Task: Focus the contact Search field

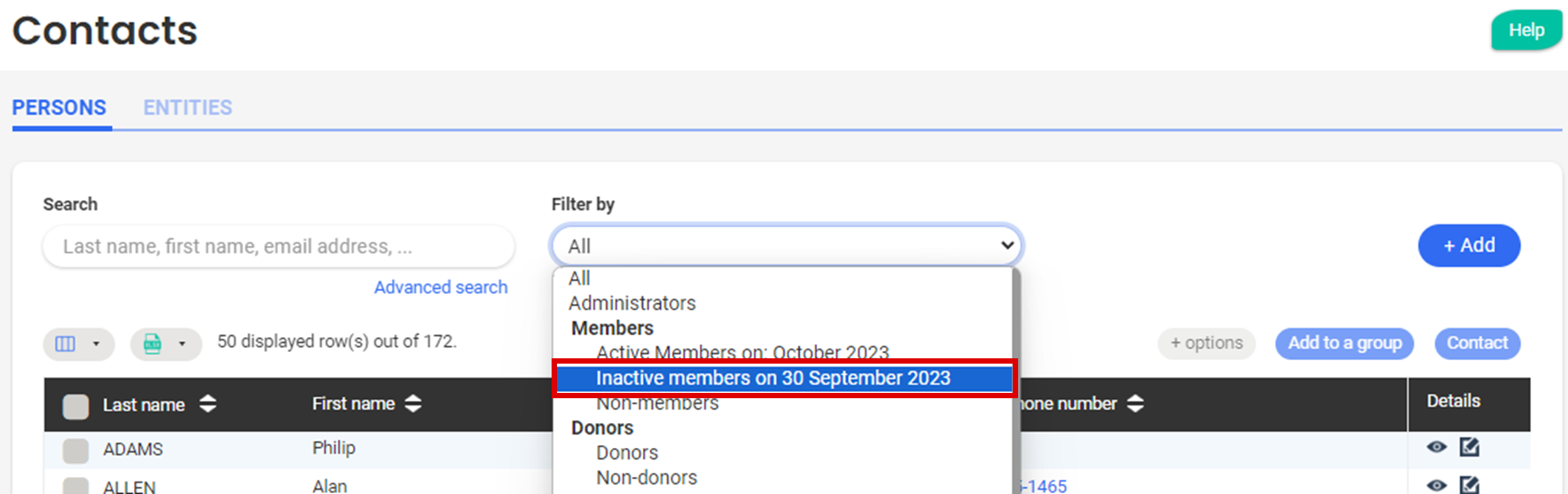Action: [278, 247]
